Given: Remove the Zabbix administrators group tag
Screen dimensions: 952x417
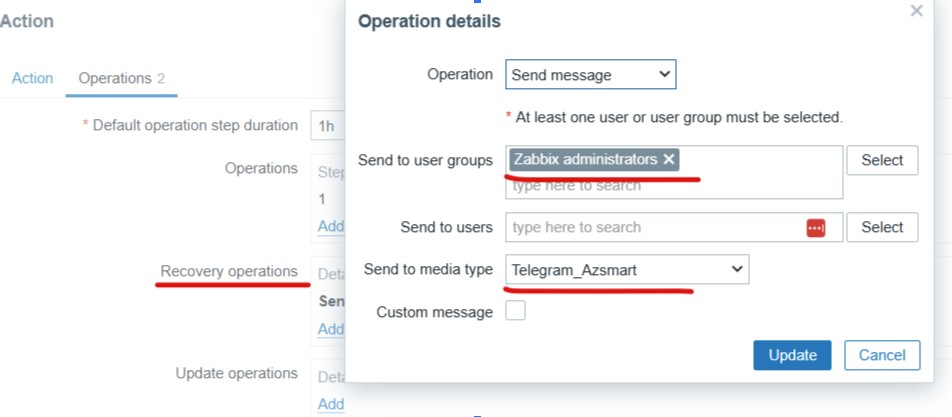Looking at the screenshot, I should pos(669,160).
